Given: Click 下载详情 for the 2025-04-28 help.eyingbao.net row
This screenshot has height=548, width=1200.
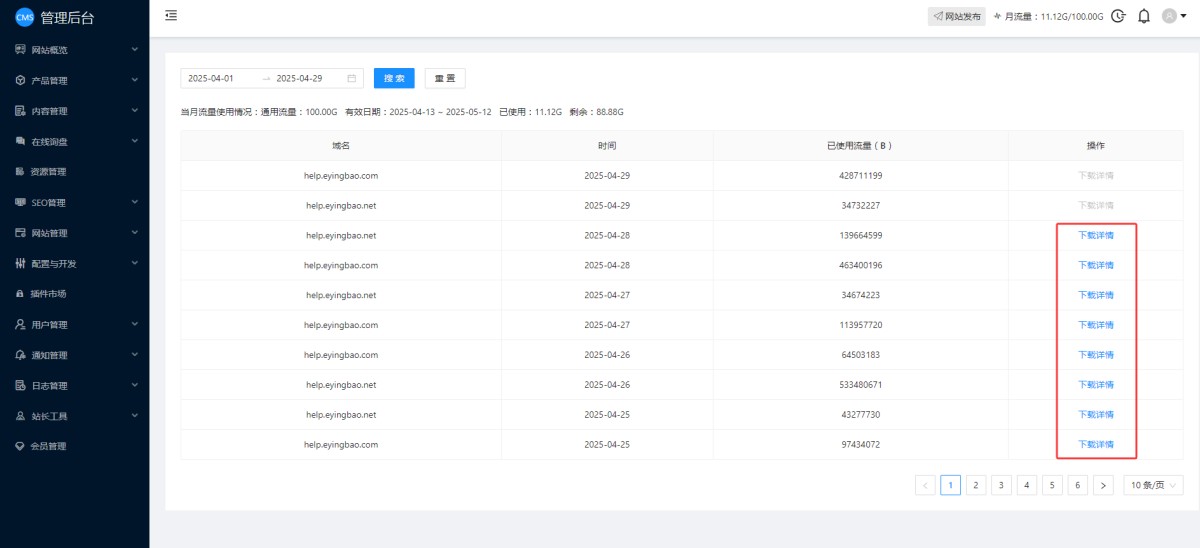Looking at the screenshot, I should tap(1095, 236).
